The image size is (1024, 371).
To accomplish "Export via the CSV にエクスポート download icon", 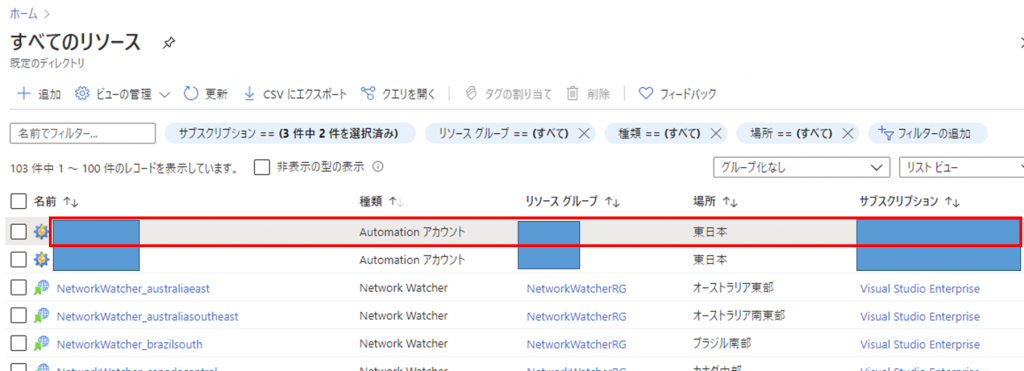I will 249,93.
